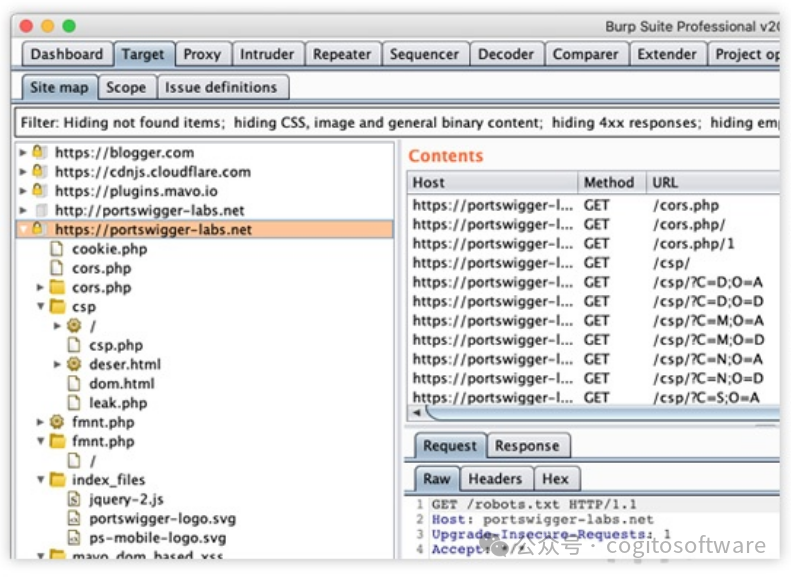Select the /csp/?C=N;O=A row in Contents

(x=593, y=359)
